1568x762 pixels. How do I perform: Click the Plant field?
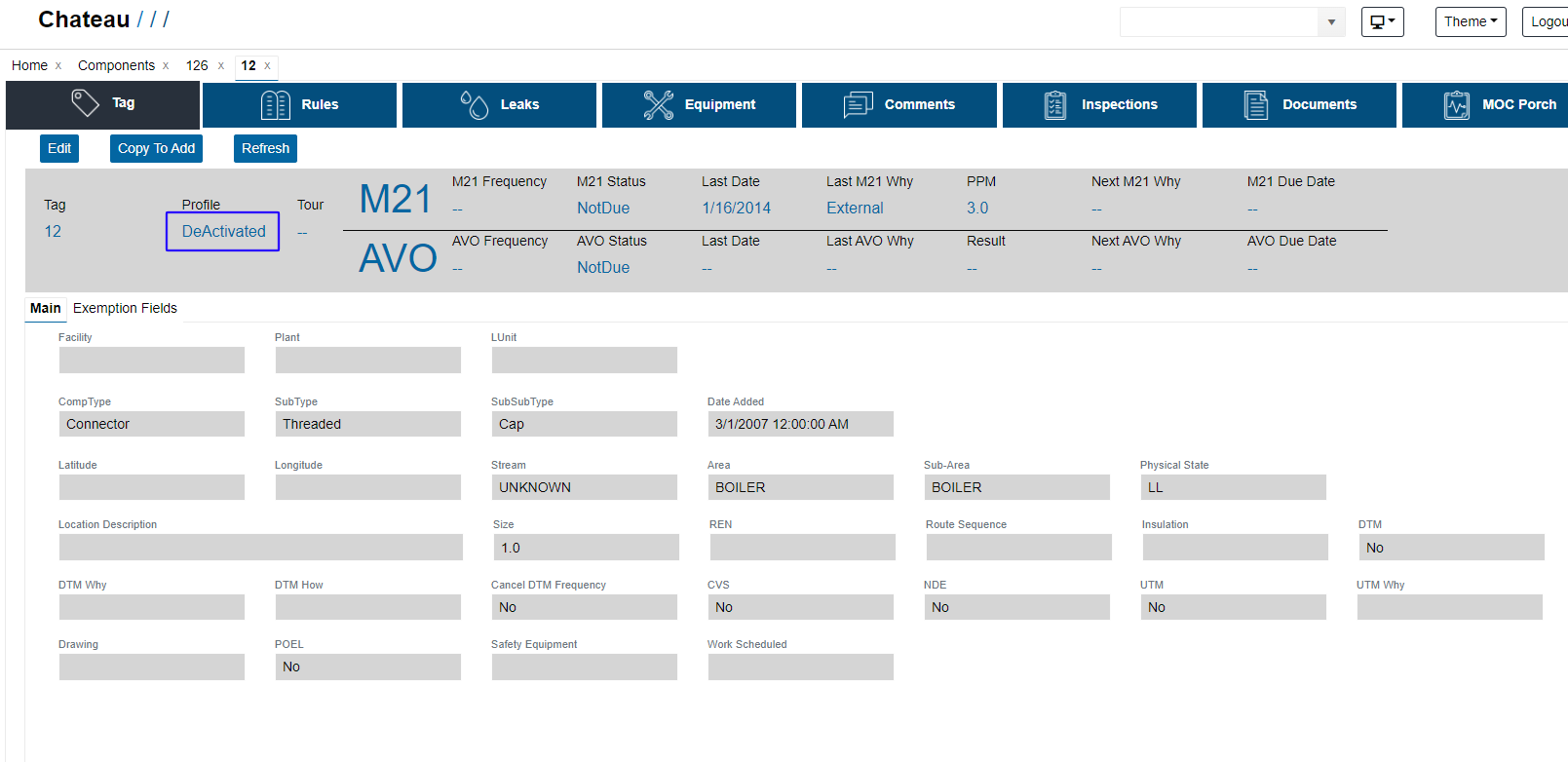(368, 361)
